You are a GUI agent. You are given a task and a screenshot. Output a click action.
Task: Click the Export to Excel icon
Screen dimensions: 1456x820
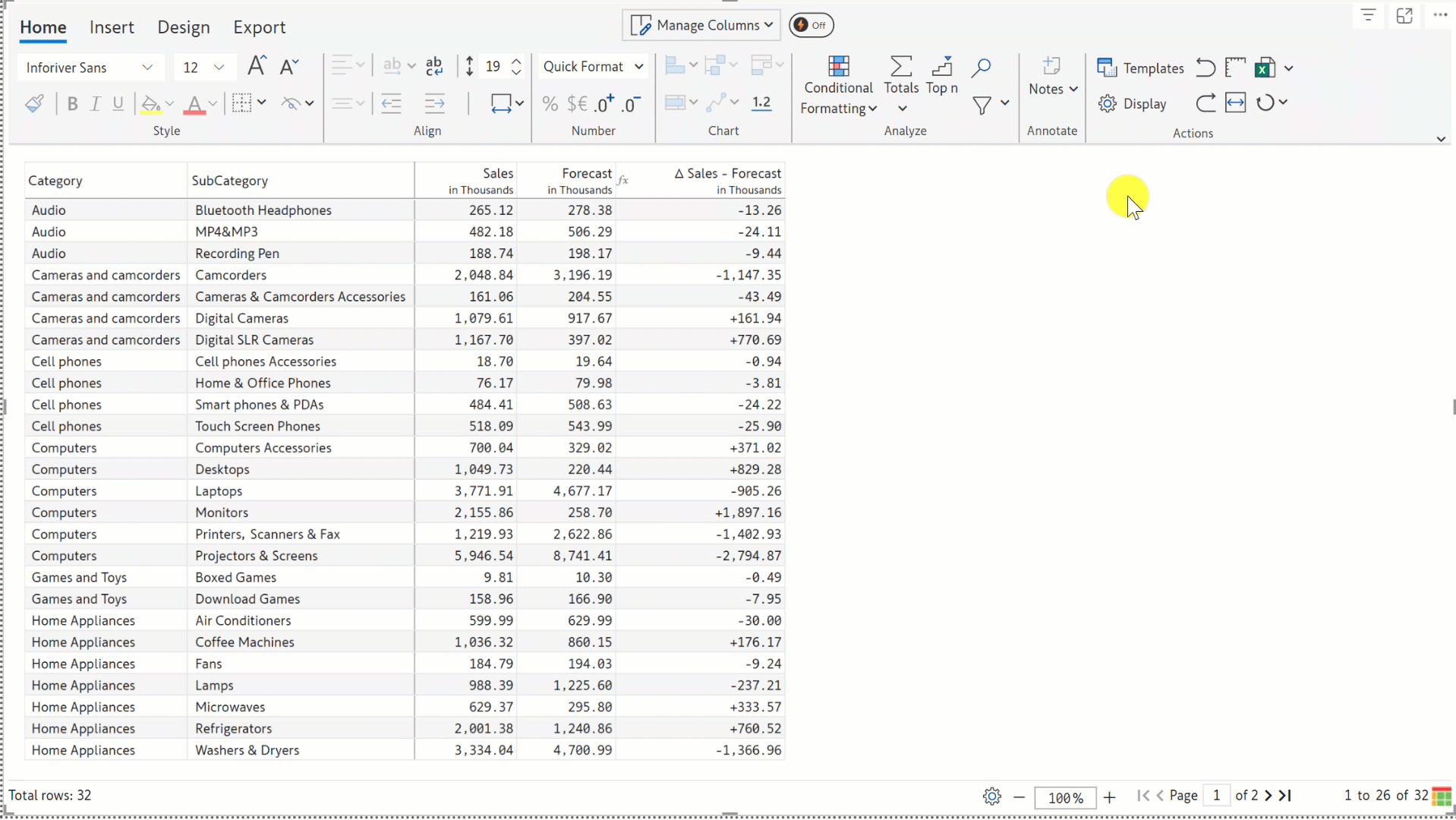click(1264, 68)
